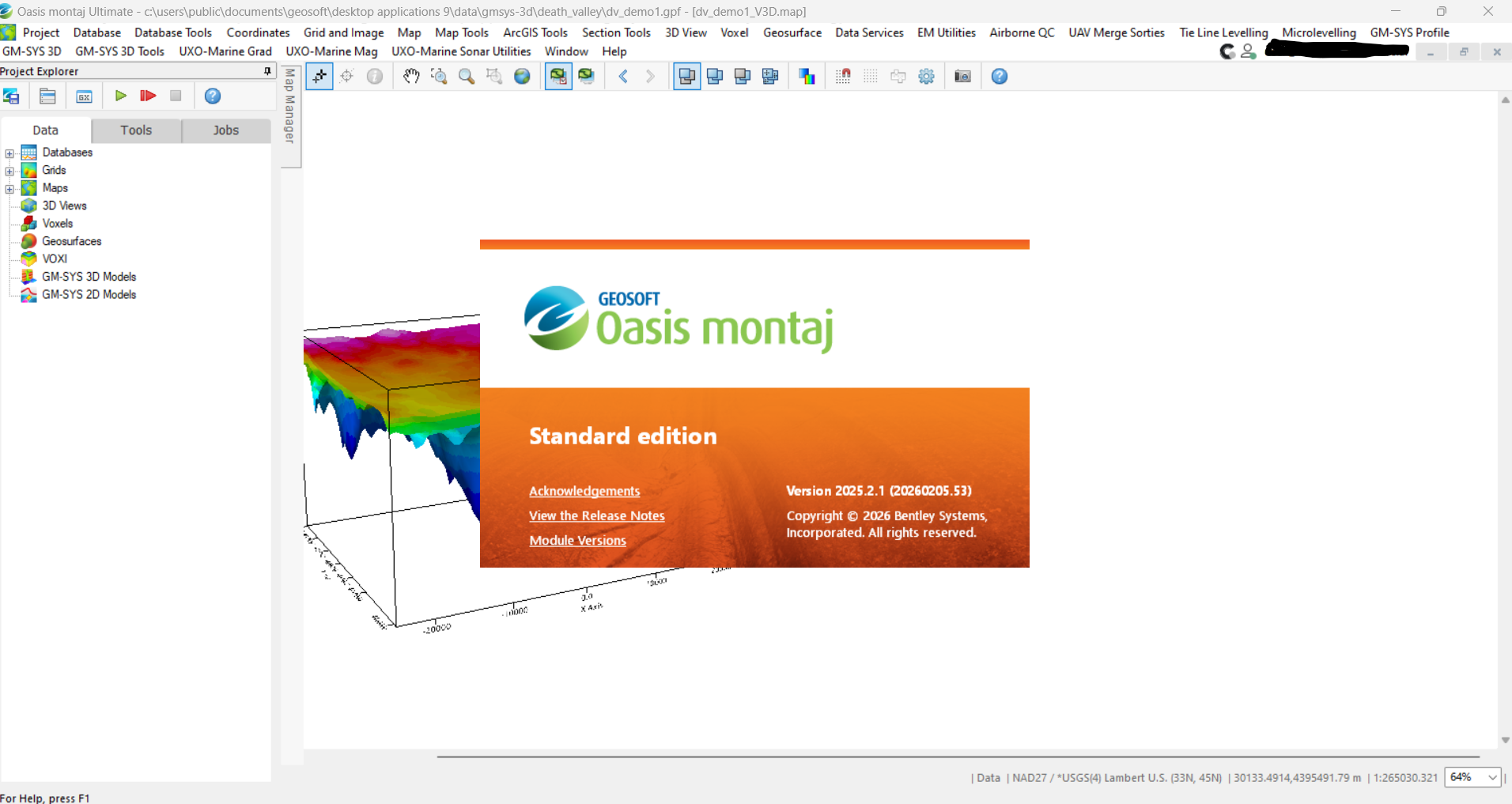Click the user account icon

pos(1249,51)
